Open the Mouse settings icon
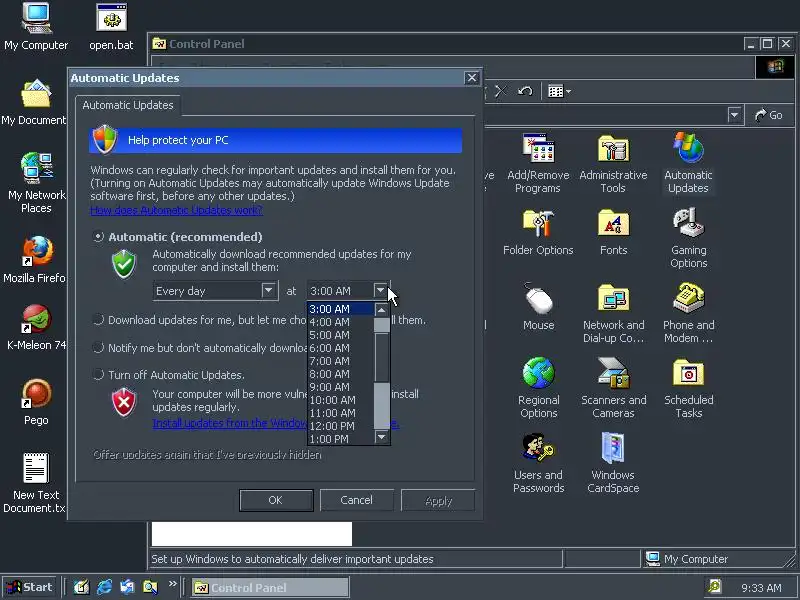 click(x=538, y=306)
